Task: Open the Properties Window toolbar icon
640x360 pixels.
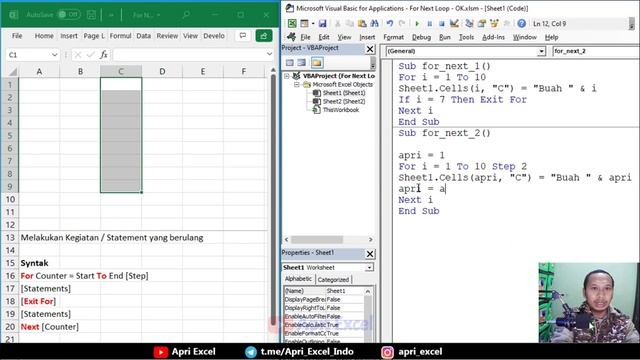Action: tap(482, 24)
